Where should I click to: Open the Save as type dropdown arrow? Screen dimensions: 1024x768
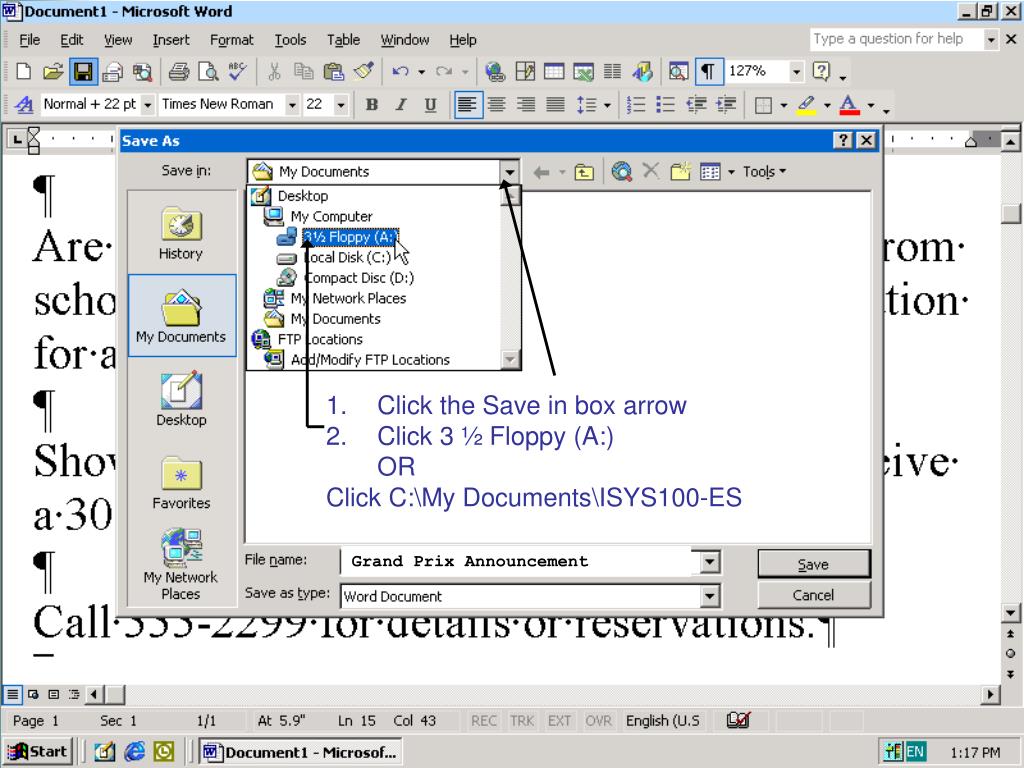[x=710, y=596]
